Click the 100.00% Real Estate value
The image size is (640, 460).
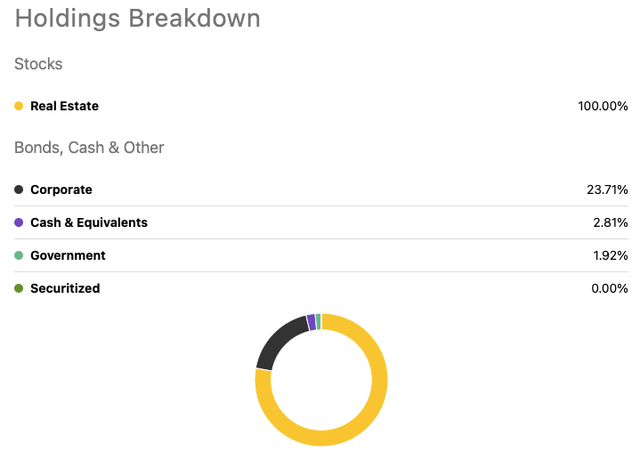(602, 106)
